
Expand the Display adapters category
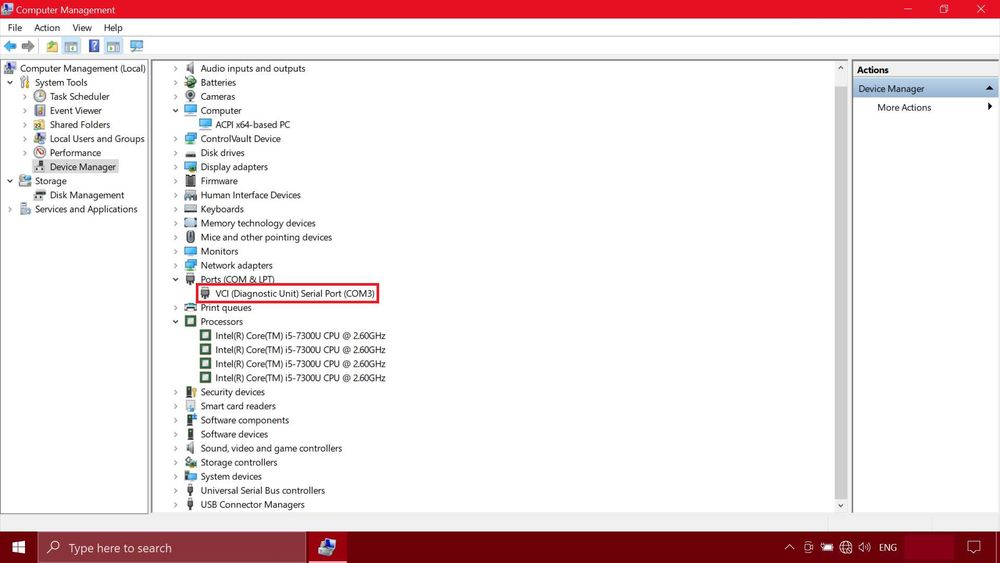(175, 167)
